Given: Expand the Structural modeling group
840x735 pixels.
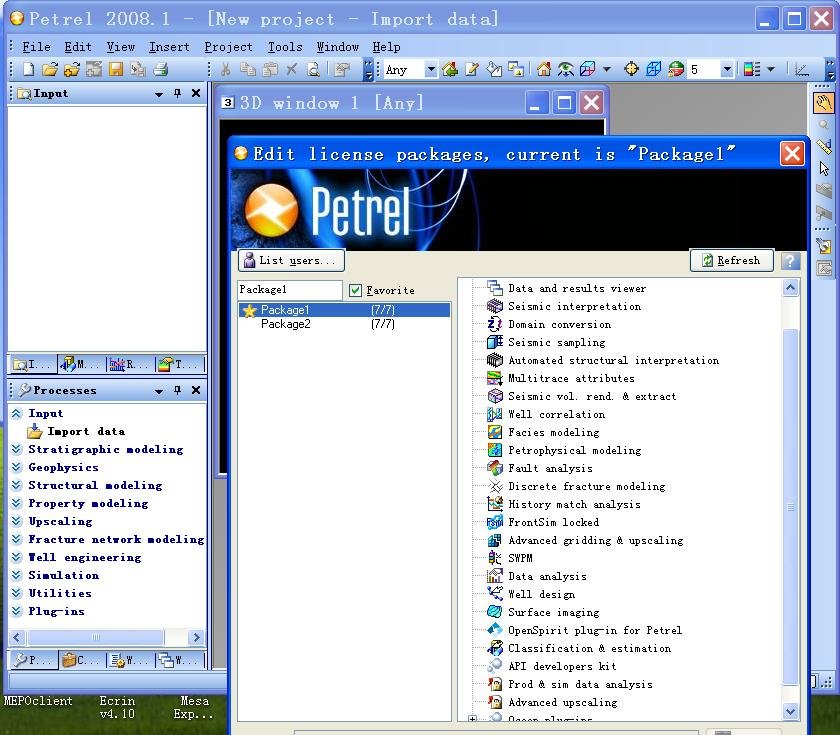Looking at the screenshot, I should (x=17, y=485).
